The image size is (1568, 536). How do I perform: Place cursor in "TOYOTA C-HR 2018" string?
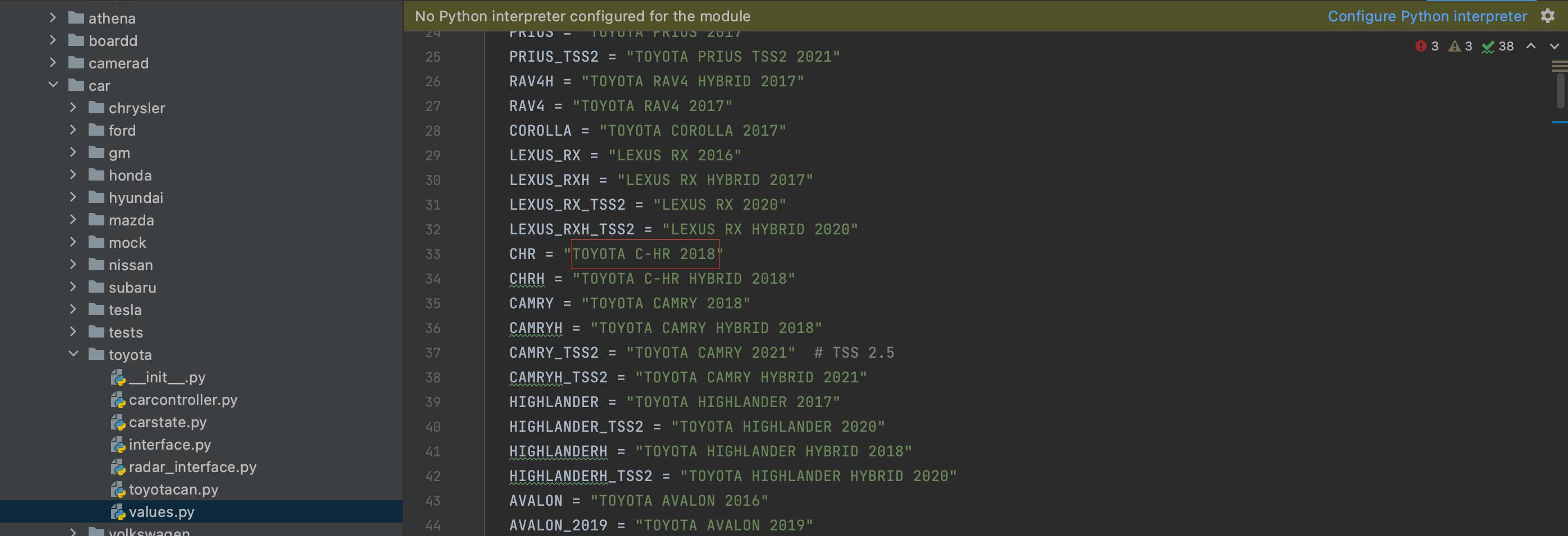(643, 255)
